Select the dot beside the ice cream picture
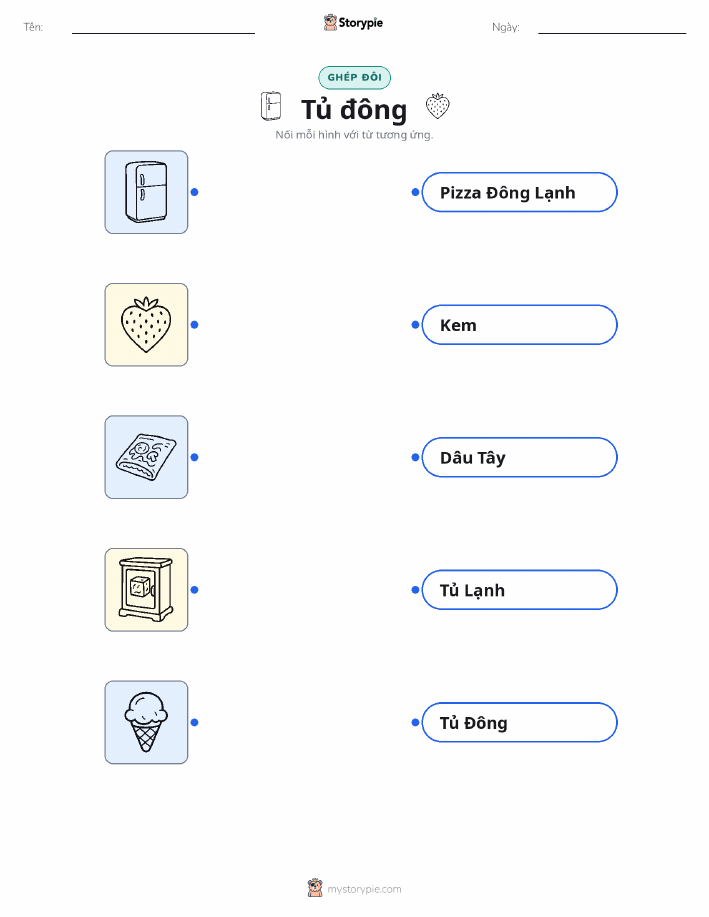 195,723
